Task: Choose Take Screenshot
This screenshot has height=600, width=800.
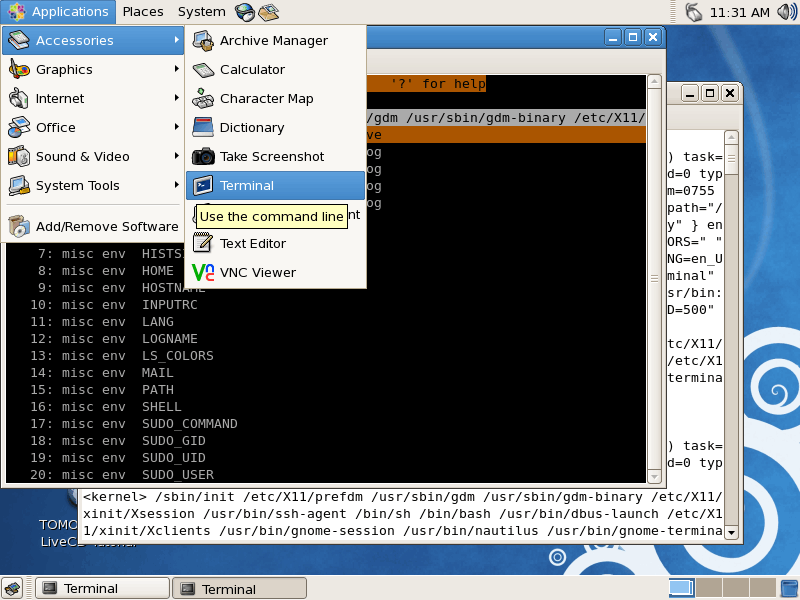Action: (x=276, y=157)
